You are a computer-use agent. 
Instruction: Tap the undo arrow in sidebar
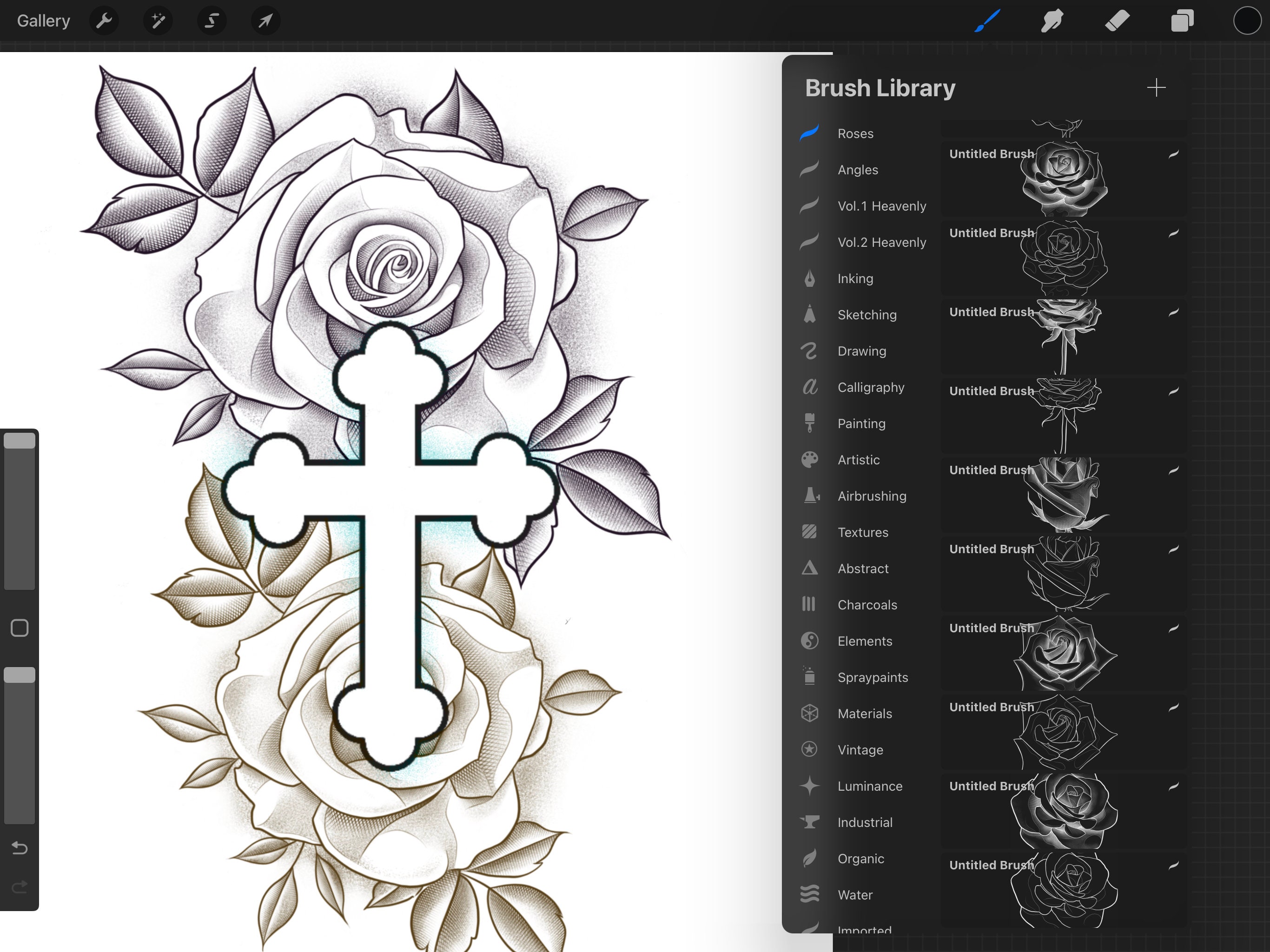coord(20,847)
